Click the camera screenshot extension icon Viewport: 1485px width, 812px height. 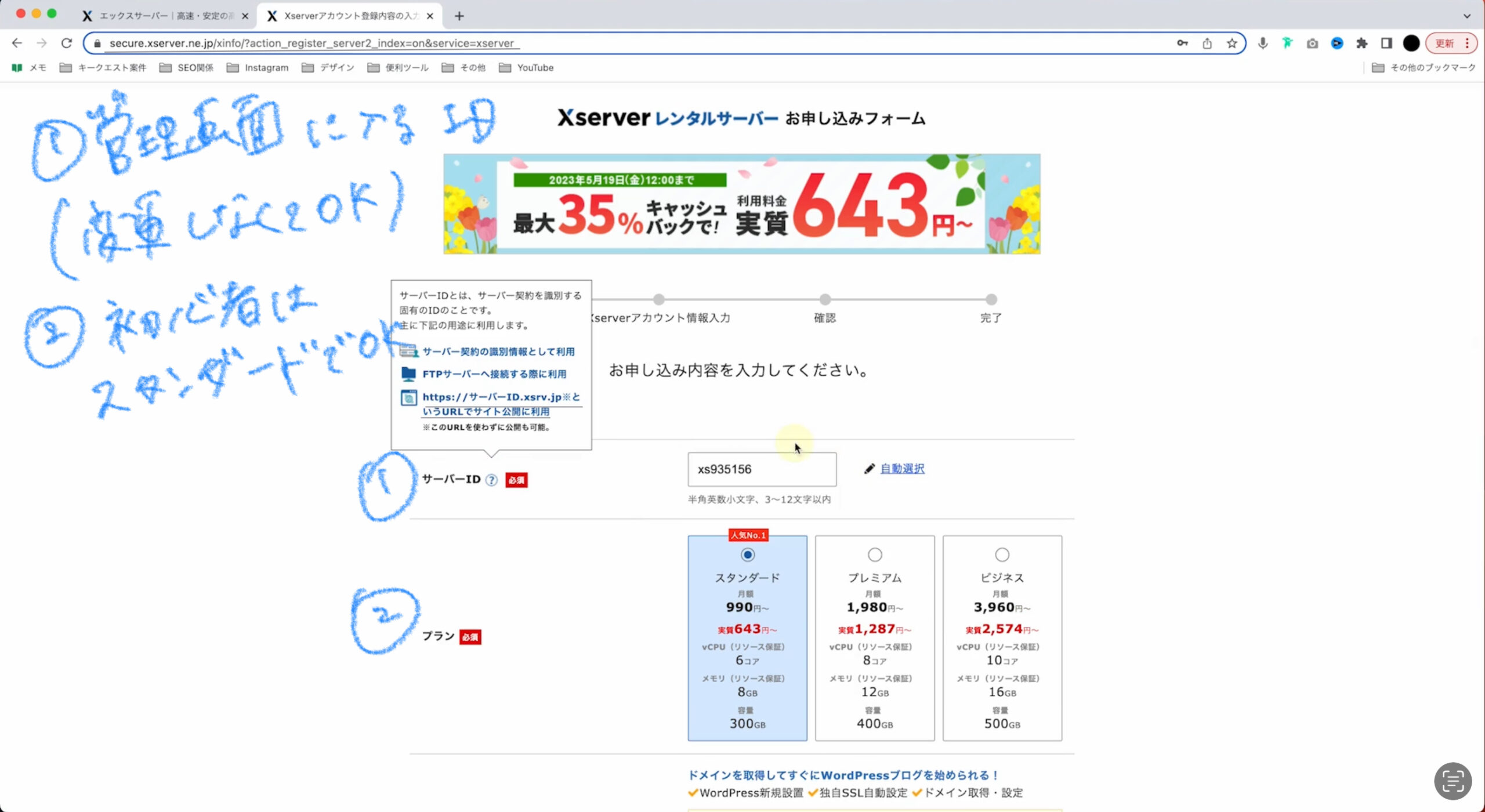point(1312,43)
